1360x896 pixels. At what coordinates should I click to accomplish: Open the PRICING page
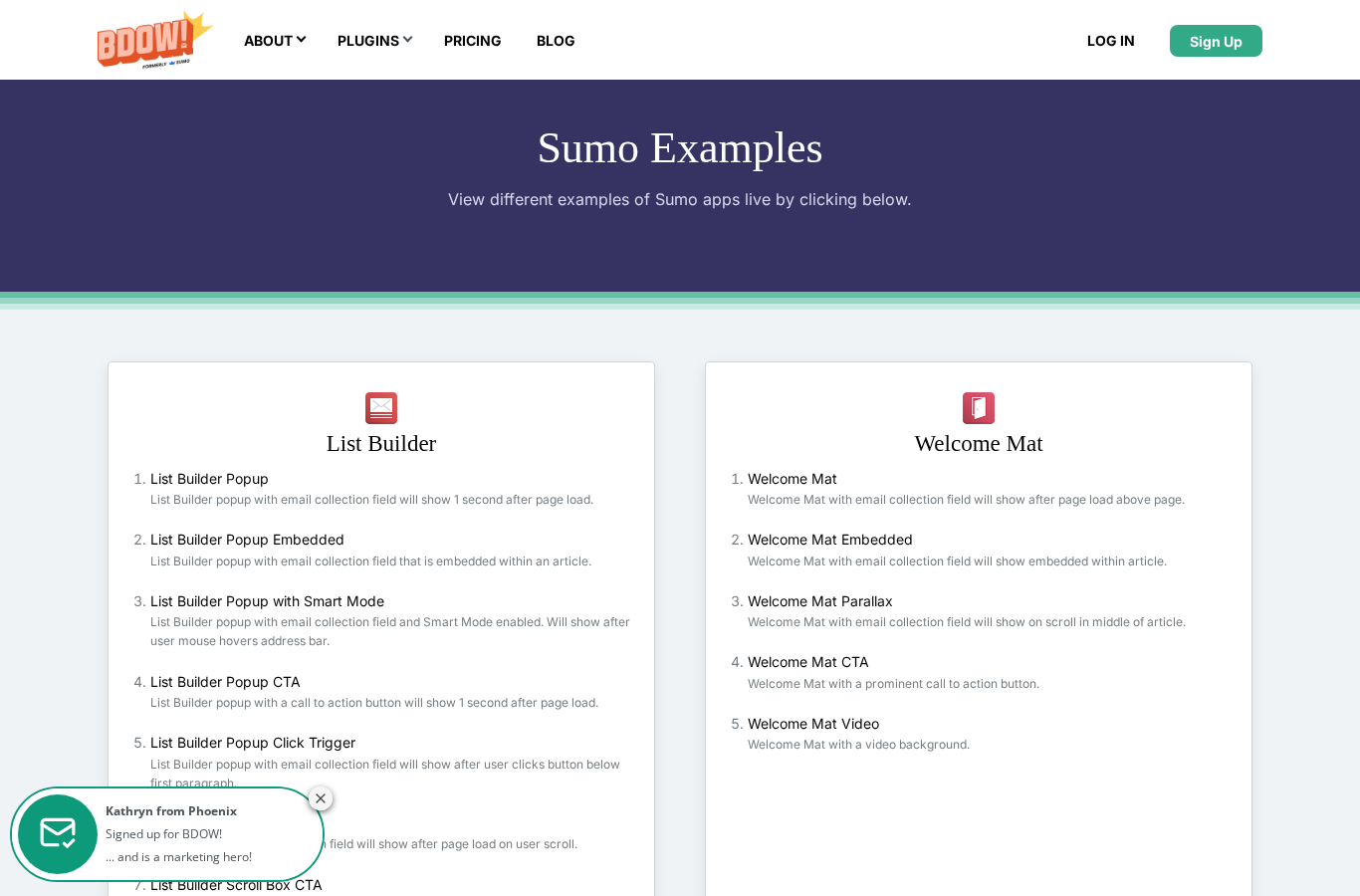473,41
